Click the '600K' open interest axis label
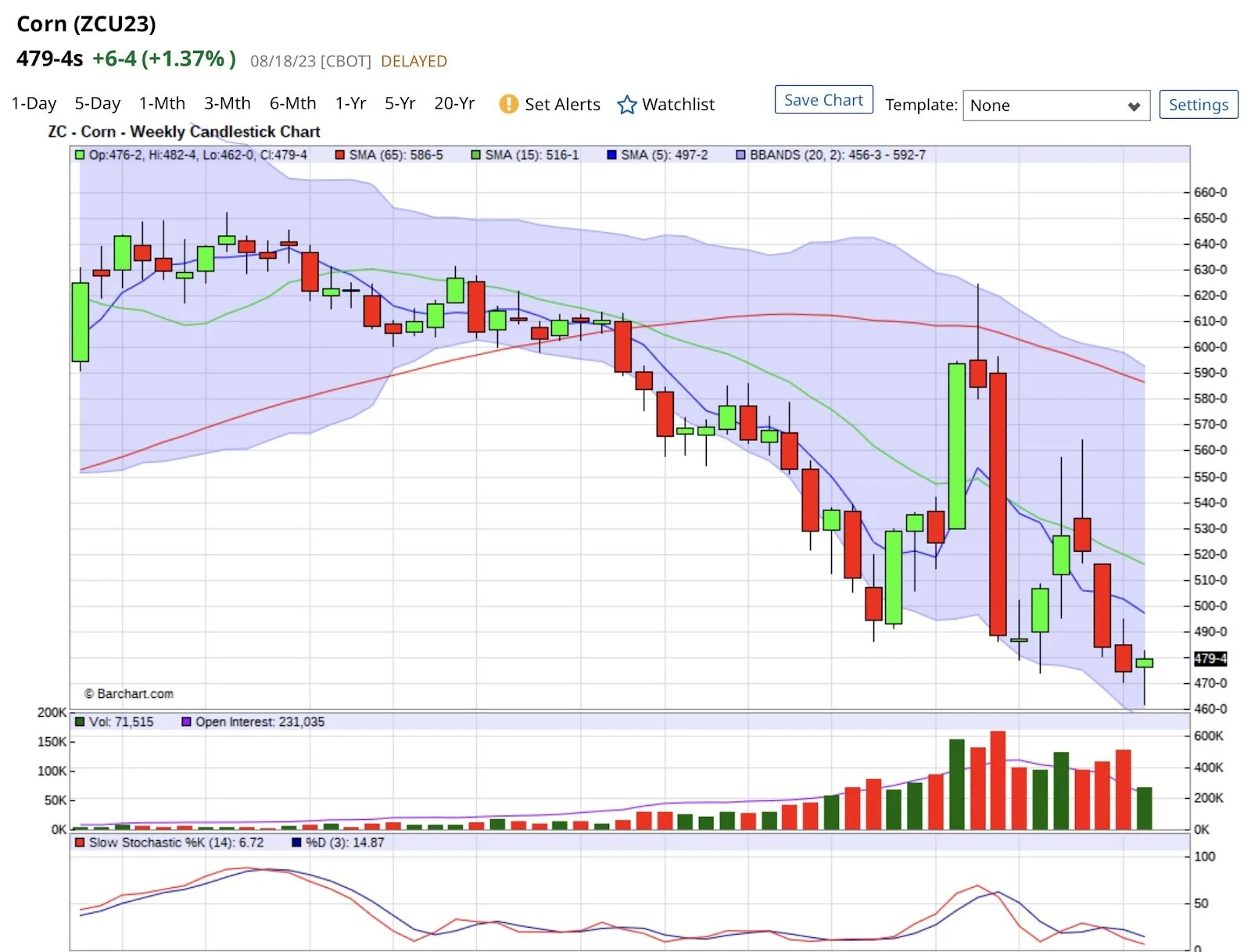 click(1209, 736)
